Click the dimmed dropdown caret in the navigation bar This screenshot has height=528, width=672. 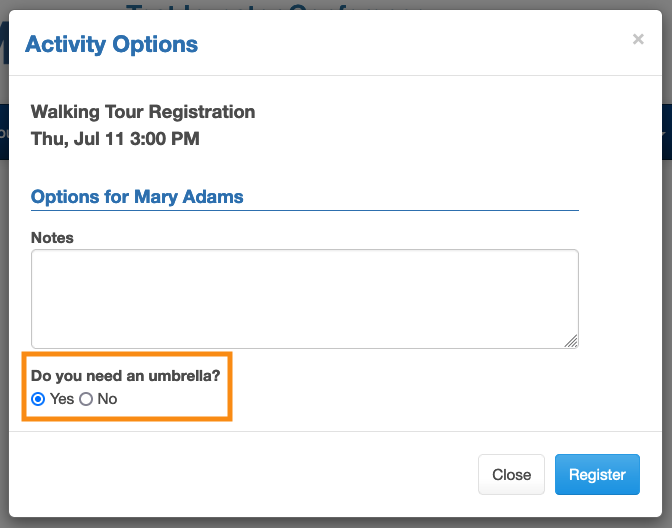click(666, 132)
